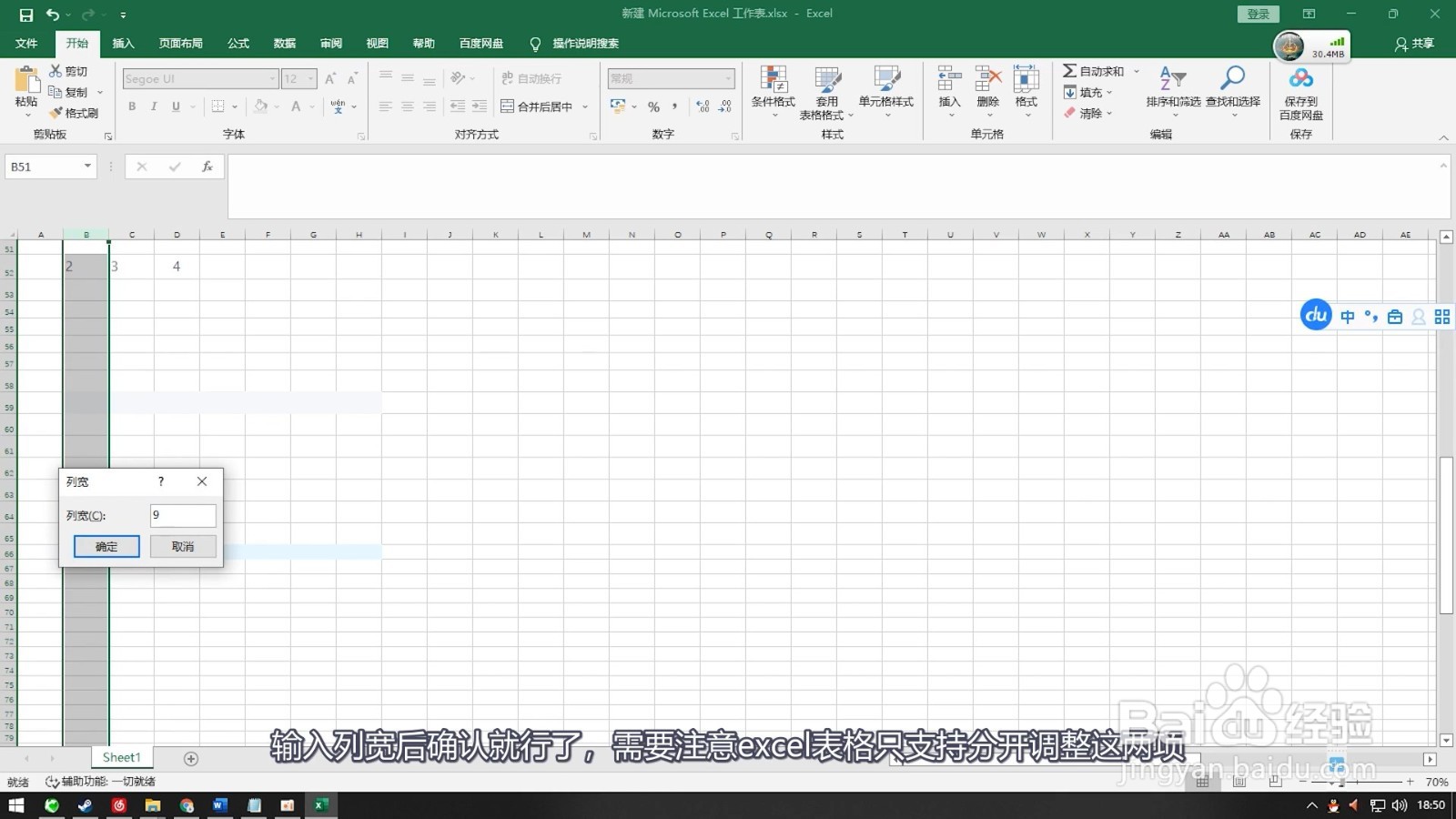Toggle underline formatting
The height and width of the screenshot is (819, 1456).
tap(176, 106)
